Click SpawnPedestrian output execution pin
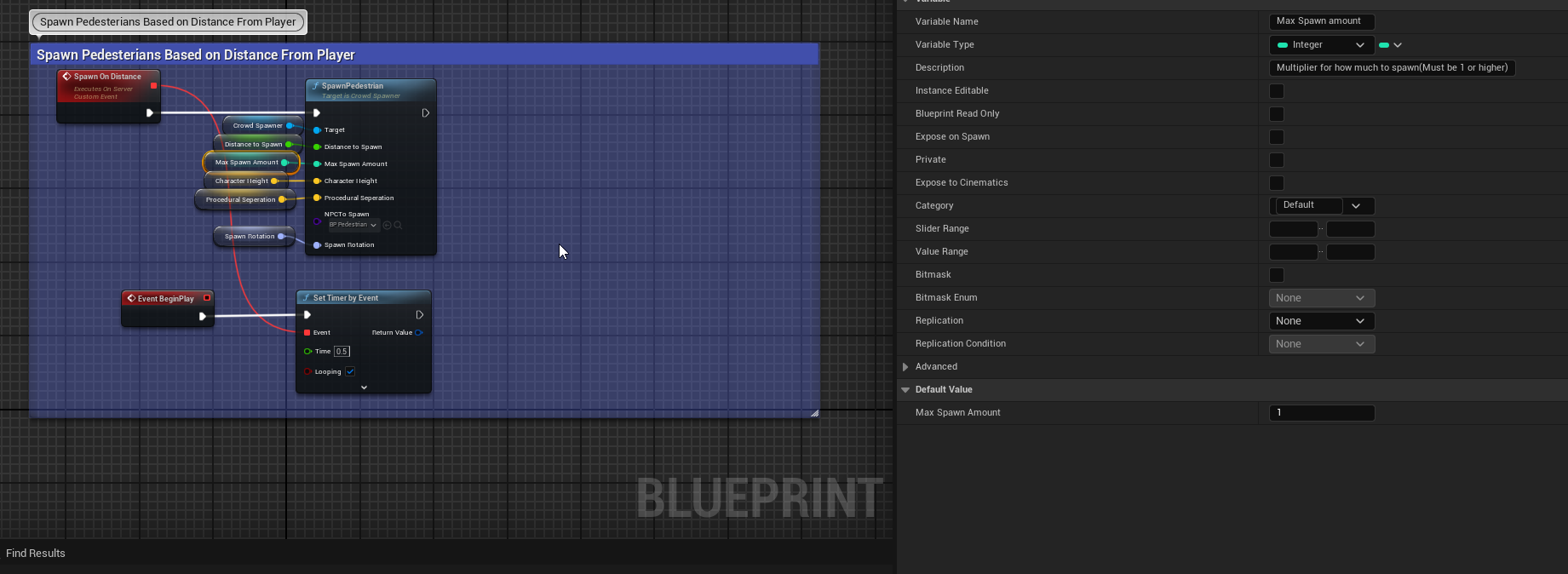The height and width of the screenshot is (574, 1568). pyautogui.click(x=425, y=113)
